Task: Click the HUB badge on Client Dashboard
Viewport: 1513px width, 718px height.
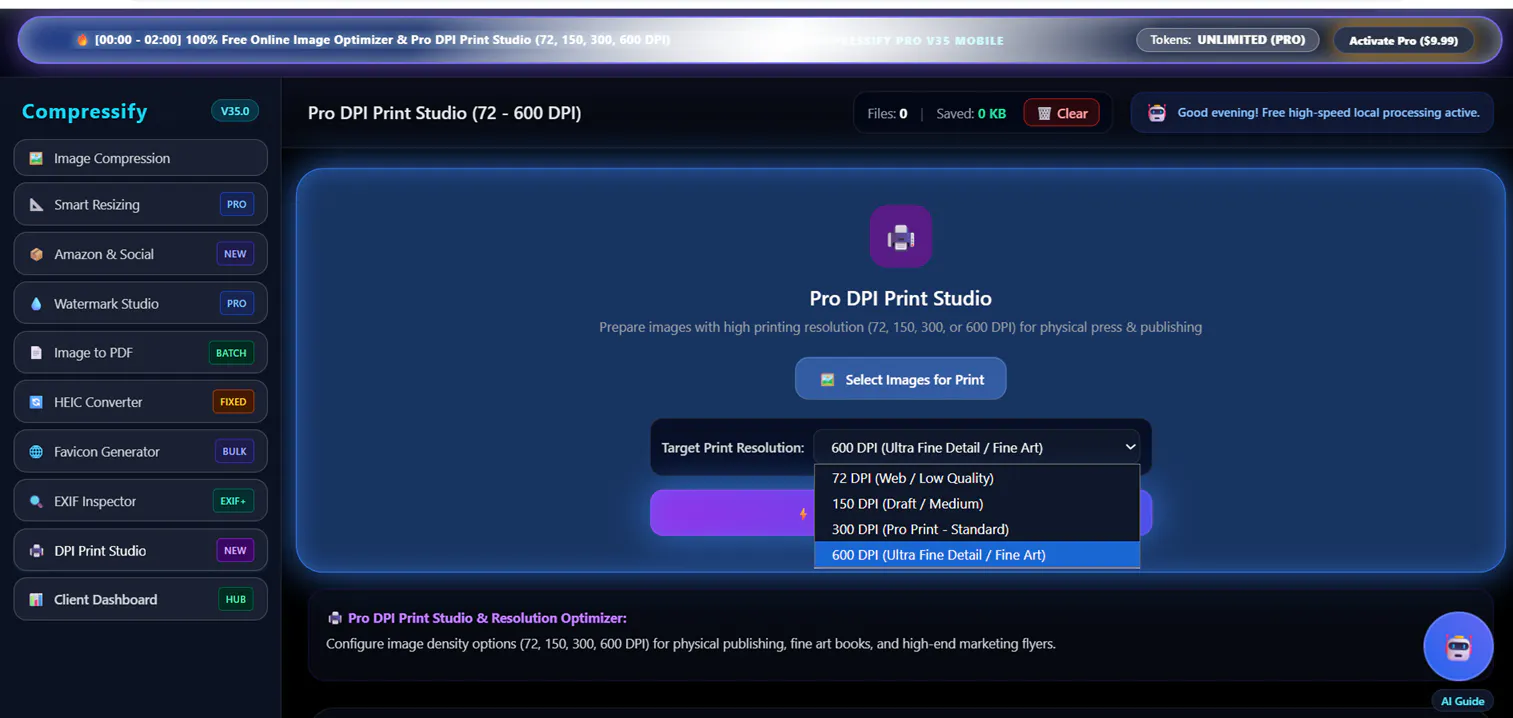Action: tap(235, 600)
